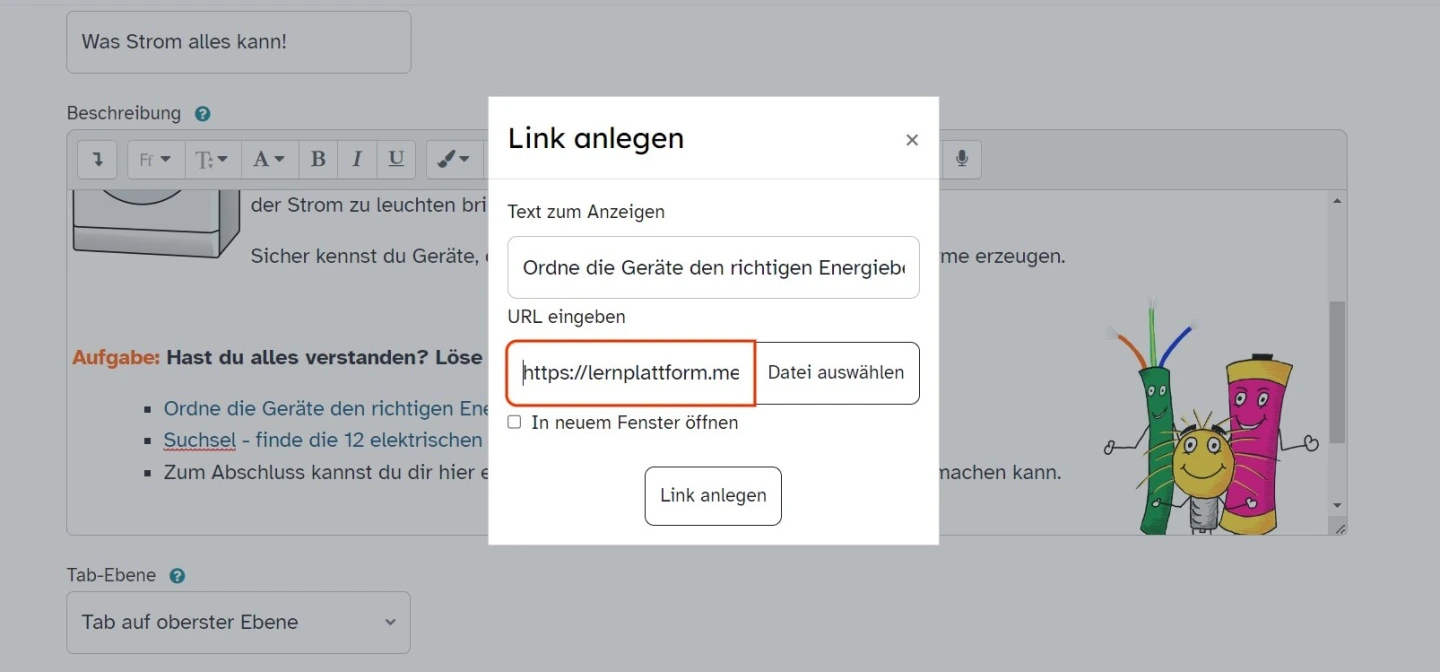The width and height of the screenshot is (1440, 672).
Task: Enable In neuem Fenster öffnen checkbox
Action: (x=514, y=422)
